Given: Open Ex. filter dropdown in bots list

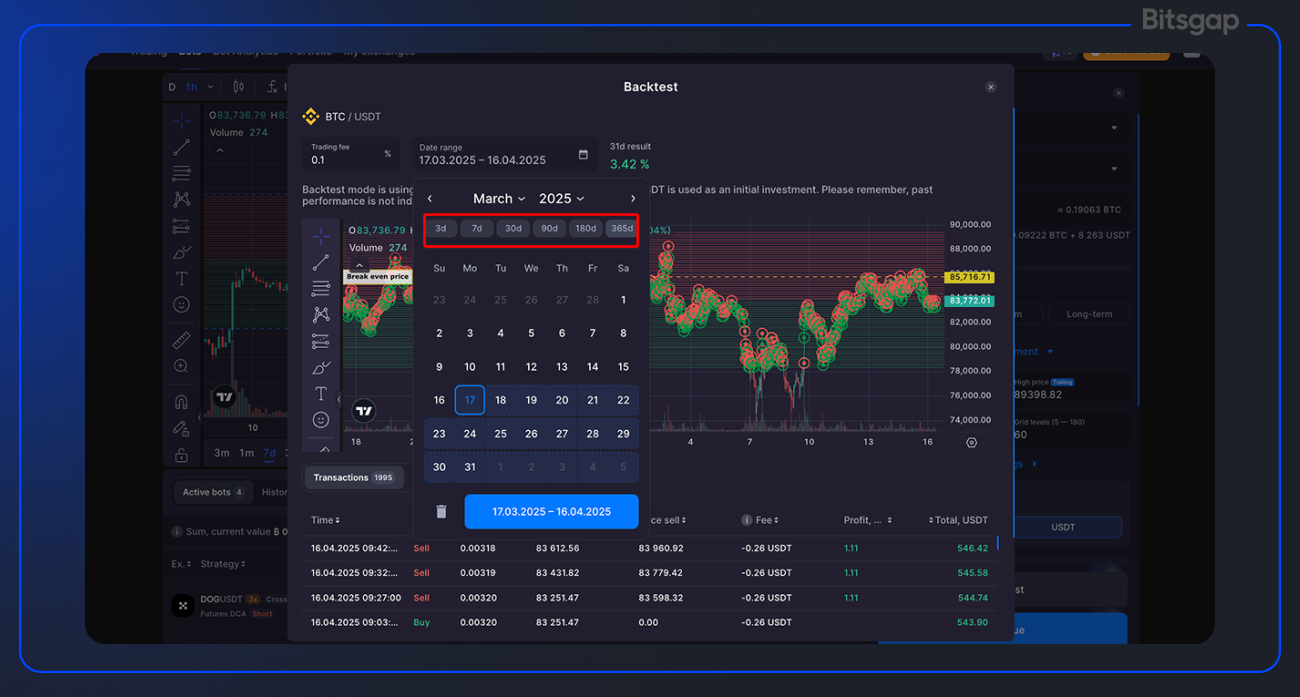Looking at the screenshot, I should pos(181,564).
